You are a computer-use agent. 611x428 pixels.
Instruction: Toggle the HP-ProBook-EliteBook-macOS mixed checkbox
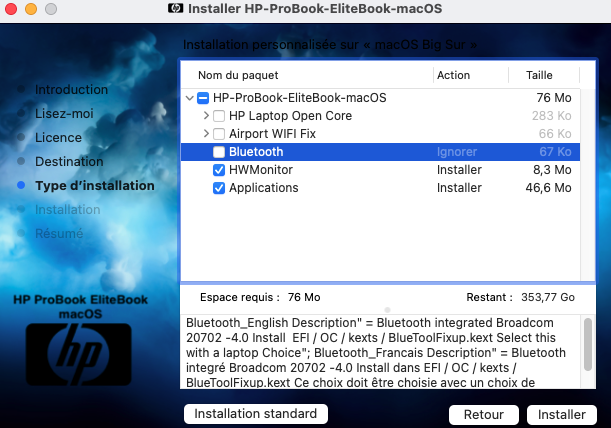(203, 98)
